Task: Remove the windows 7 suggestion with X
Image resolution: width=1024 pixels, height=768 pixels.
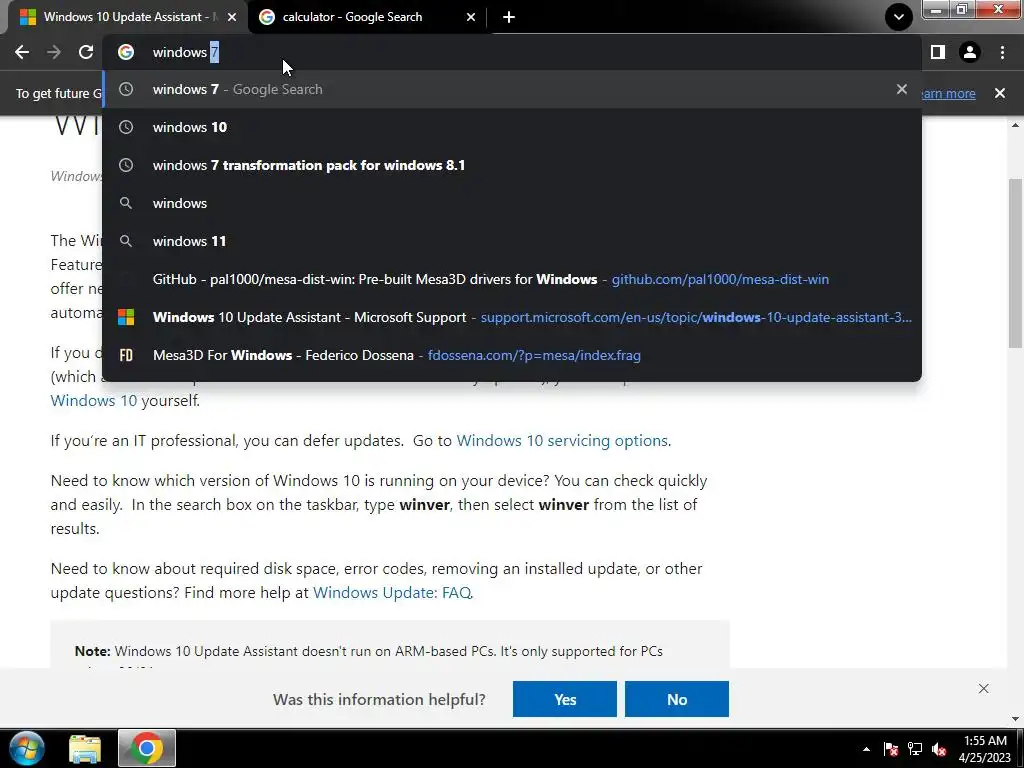Action: [x=901, y=89]
